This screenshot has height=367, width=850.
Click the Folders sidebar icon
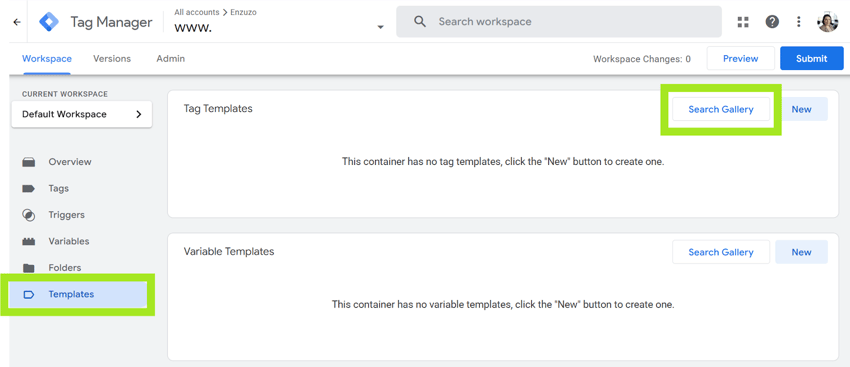point(29,268)
